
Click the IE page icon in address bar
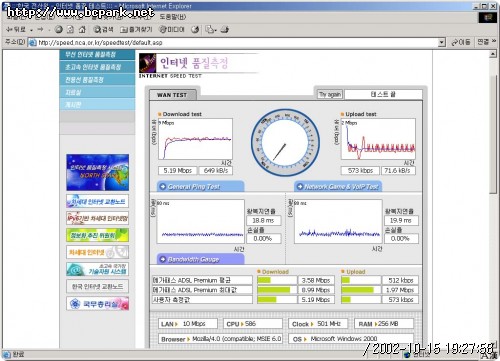point(32,43)
